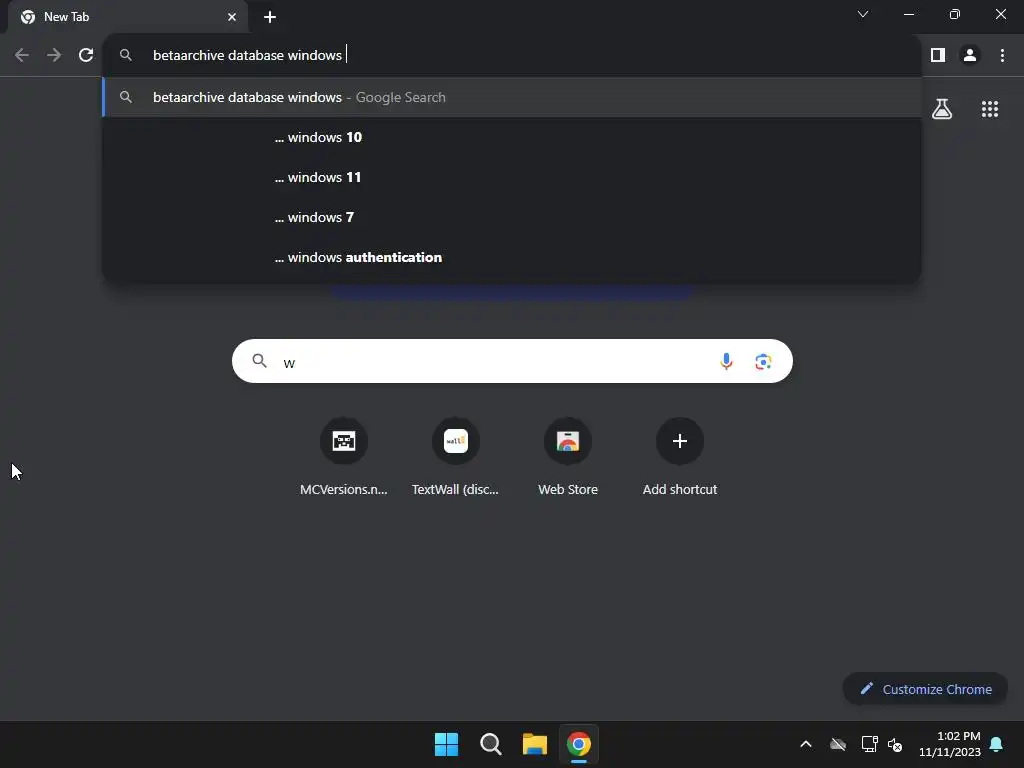The width and height of the screenshot is (1024, 768).
Task: Click the magnifier icon in the address bar
Action: (x=126, y=56)
